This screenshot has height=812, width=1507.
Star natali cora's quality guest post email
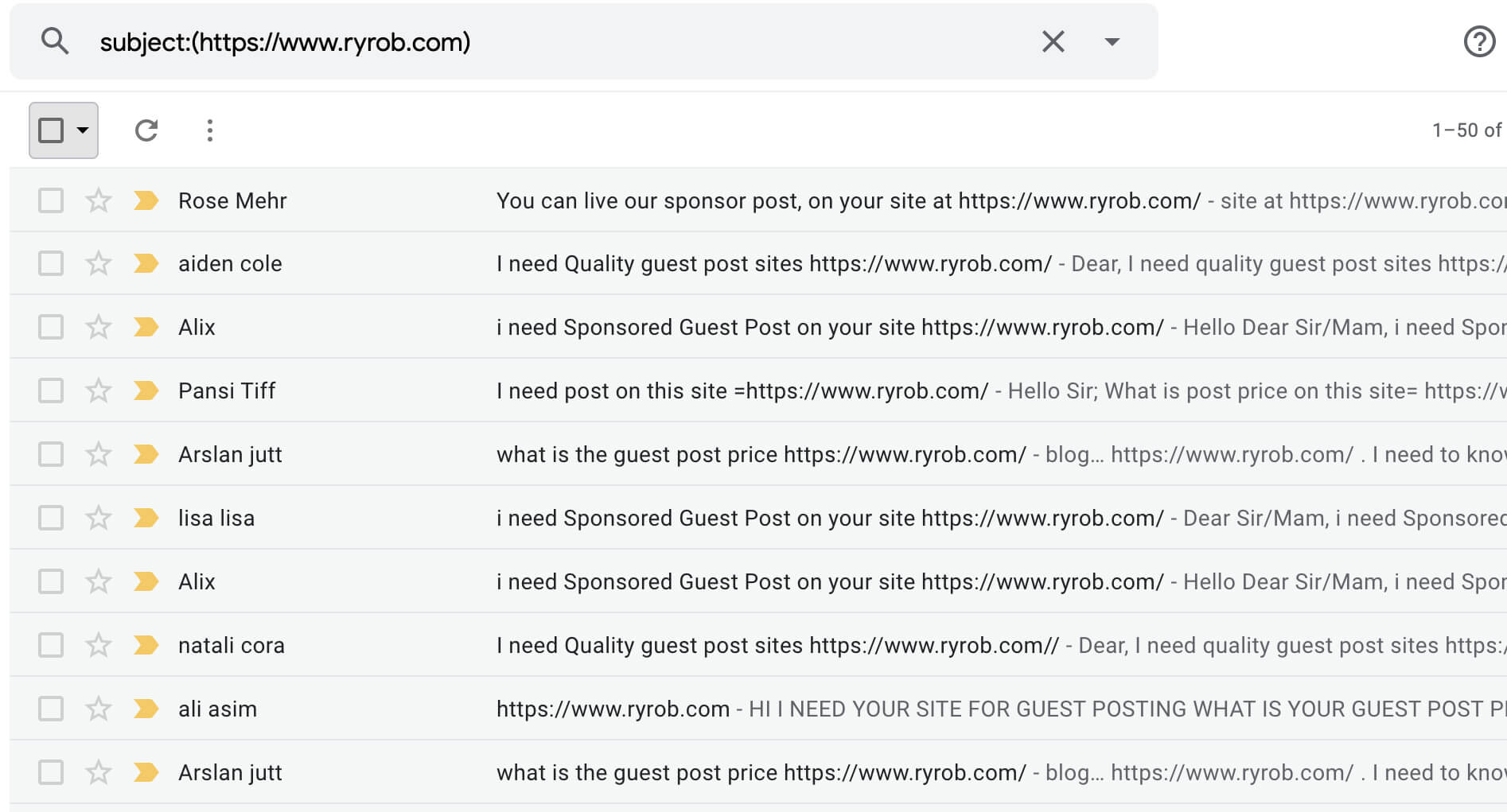pos(99,645)
